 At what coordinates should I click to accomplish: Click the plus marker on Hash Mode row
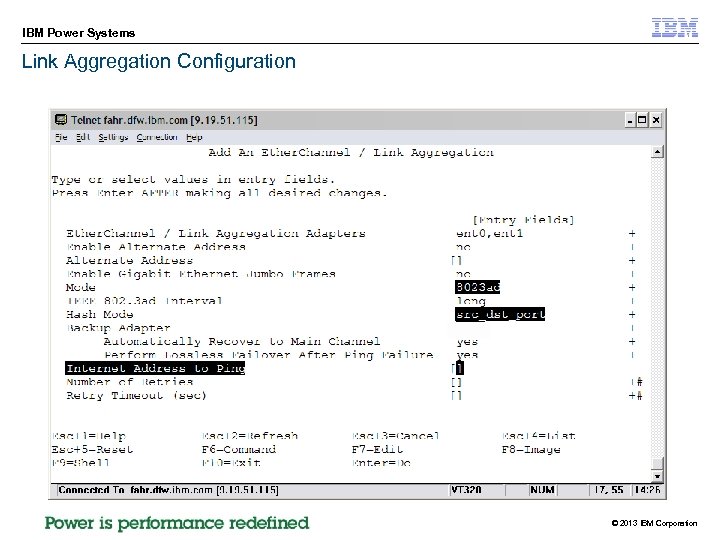coord(632,314)
